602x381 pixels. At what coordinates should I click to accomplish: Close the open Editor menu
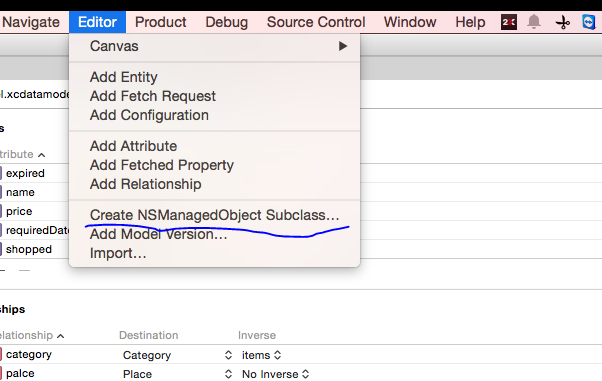[x=98, y=22]
